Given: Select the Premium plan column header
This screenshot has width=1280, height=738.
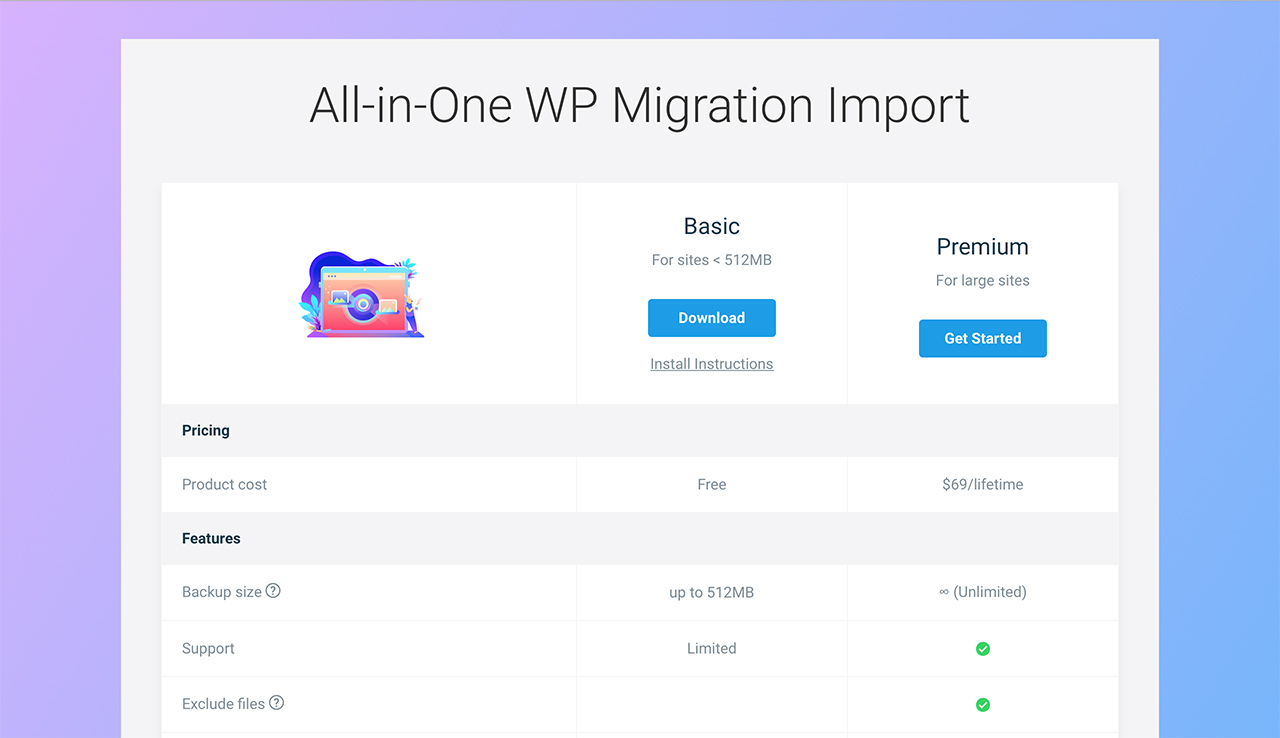Looking at the screenshot, I should 982,246.
